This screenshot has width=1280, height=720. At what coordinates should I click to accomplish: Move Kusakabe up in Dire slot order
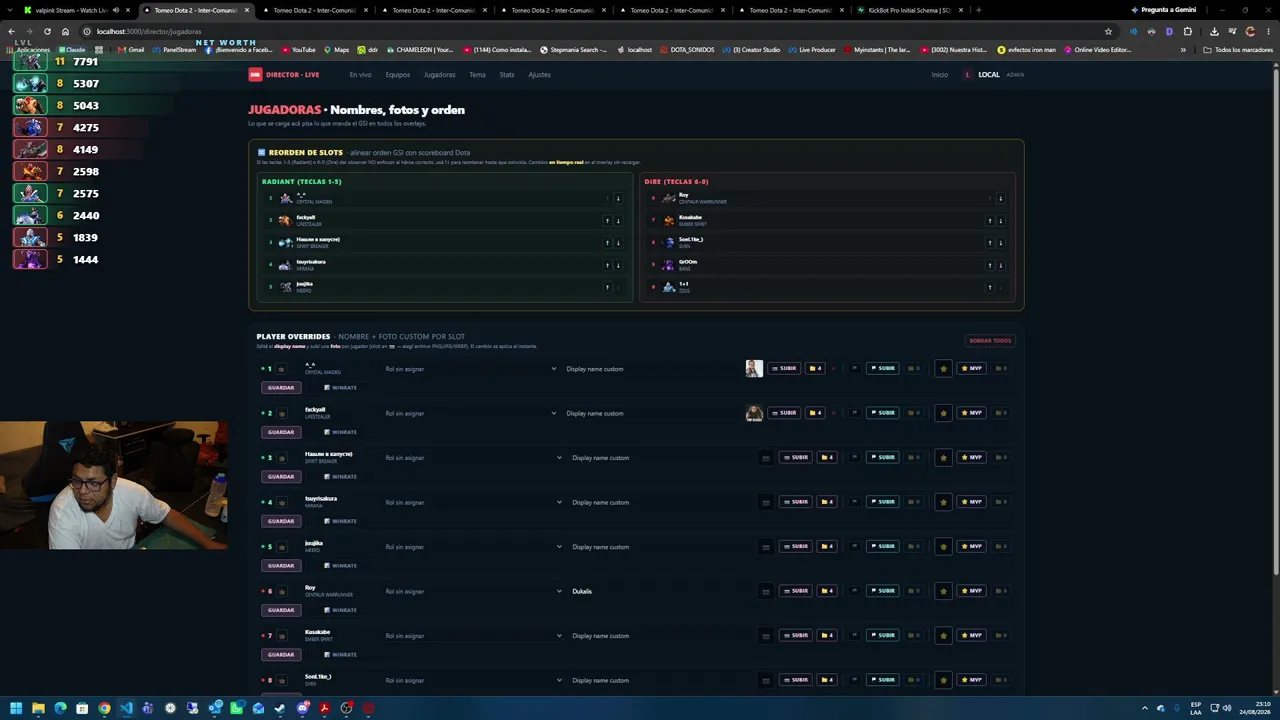tap(989, 220)
